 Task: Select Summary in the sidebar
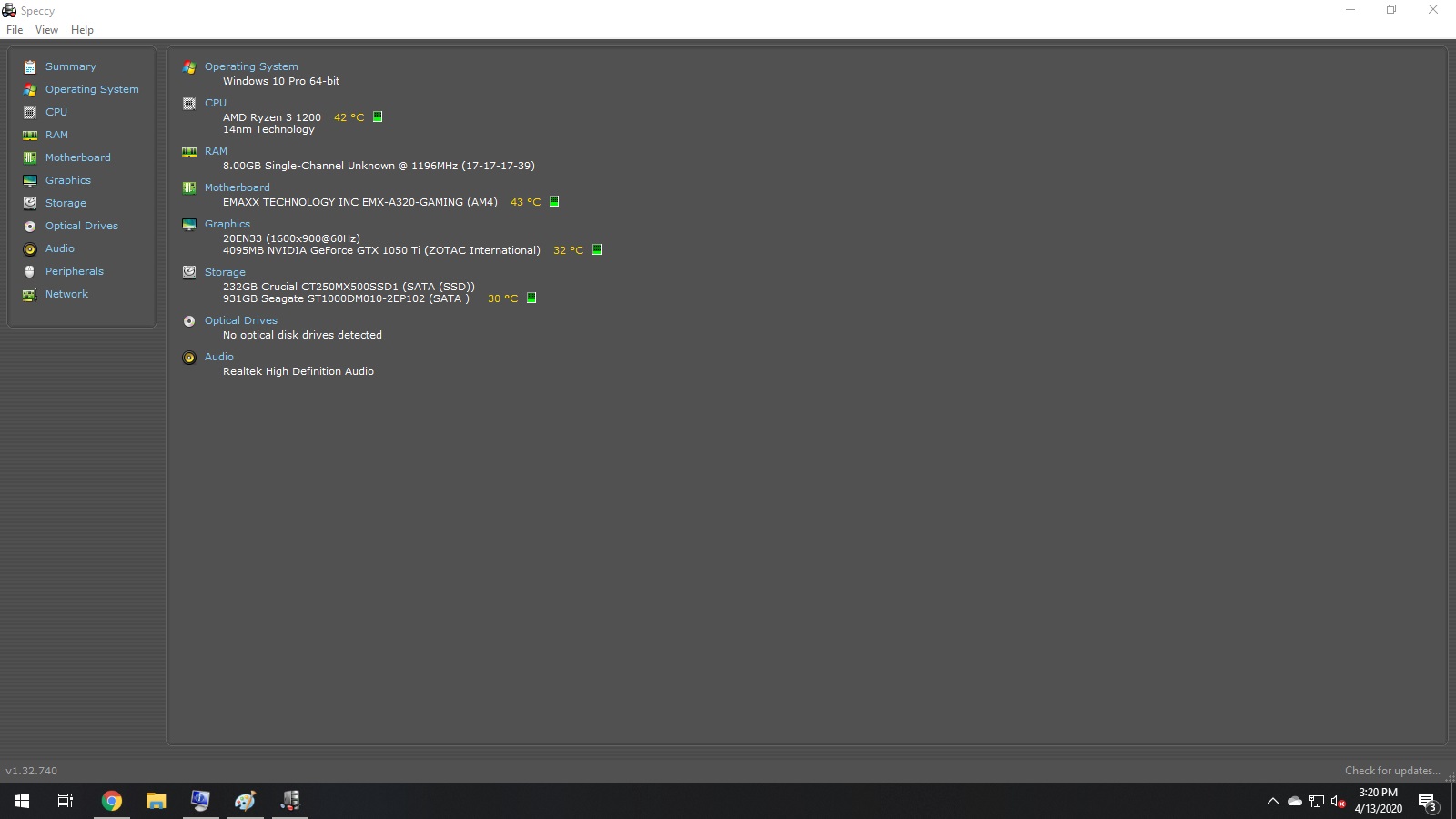71,66
